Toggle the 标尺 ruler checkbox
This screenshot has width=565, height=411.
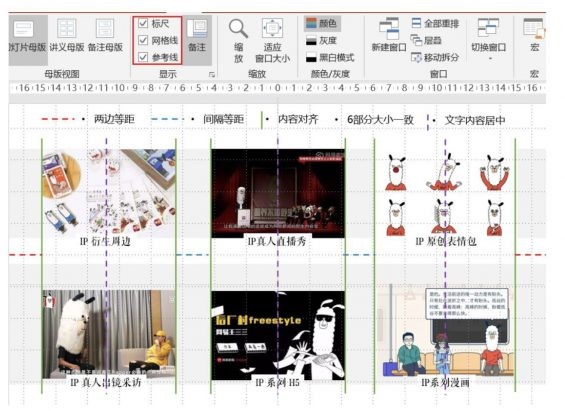(x=143, y=23)
